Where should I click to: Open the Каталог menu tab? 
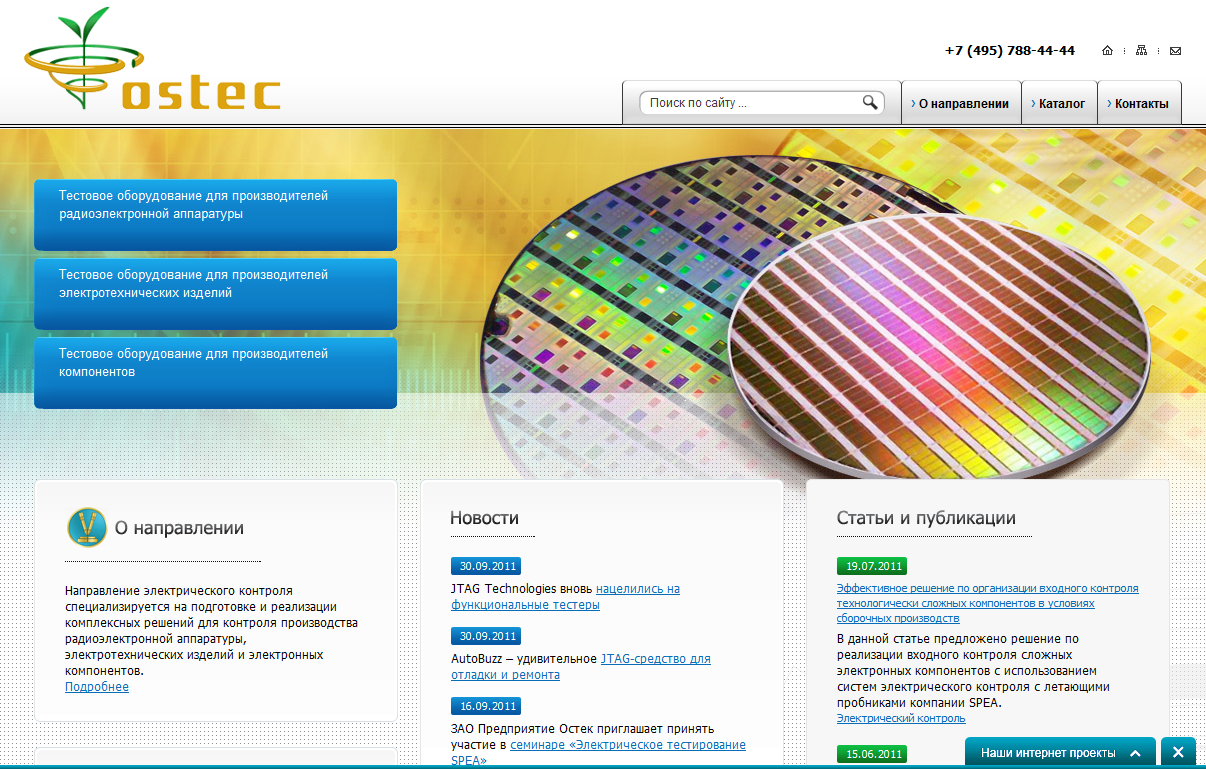pyautogui.click(x=1059, y=103)
